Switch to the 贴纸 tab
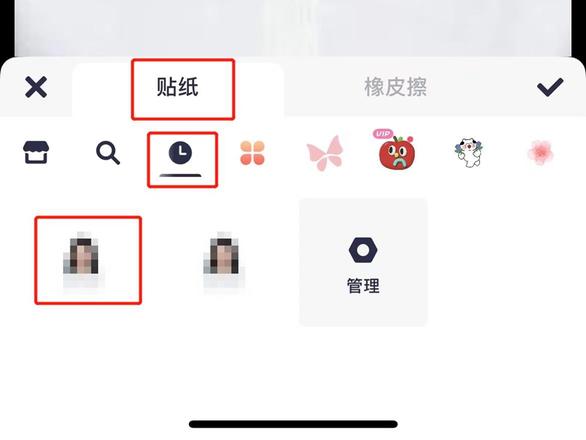 coord(178,87)
